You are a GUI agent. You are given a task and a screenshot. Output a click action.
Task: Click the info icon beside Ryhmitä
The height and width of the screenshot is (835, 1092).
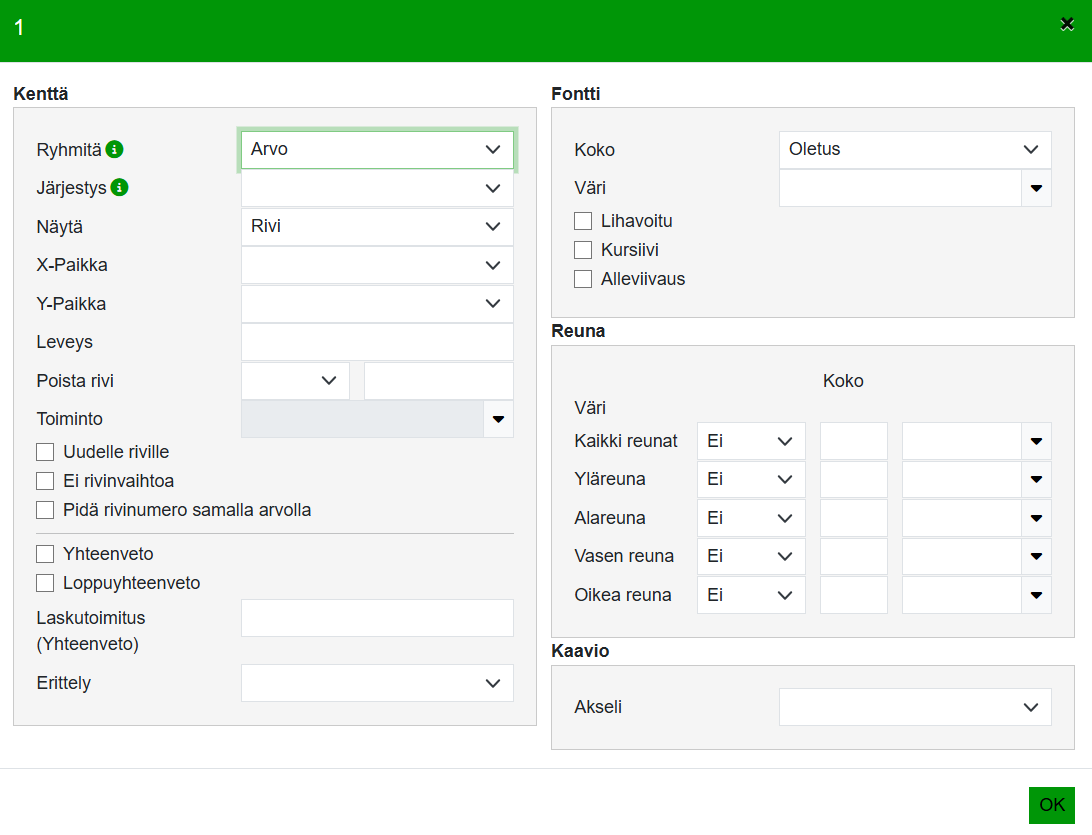pos(115,149)
